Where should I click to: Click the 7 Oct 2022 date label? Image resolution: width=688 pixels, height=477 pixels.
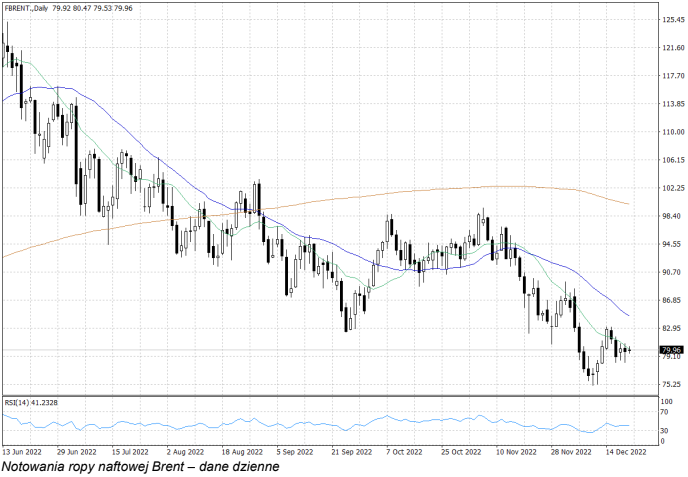point(405,451)
